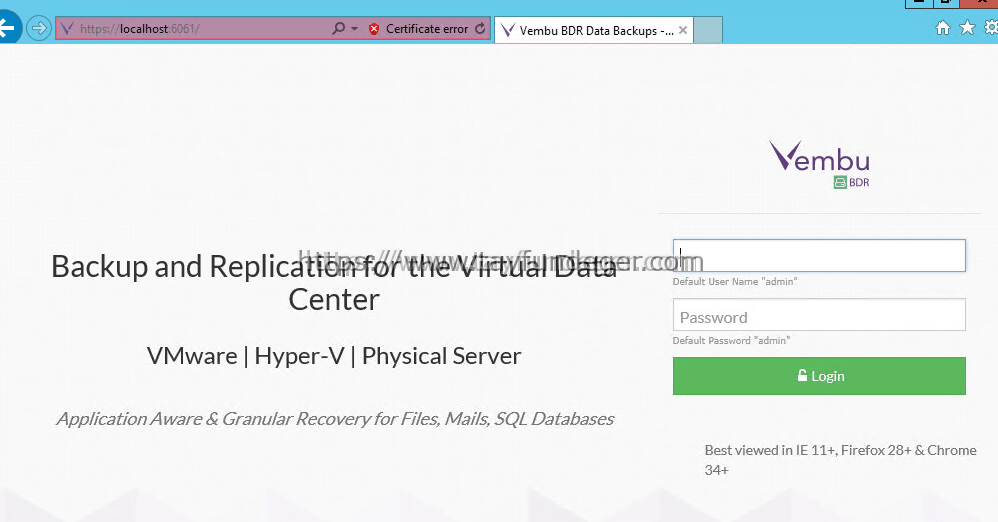The image size is (998, 522).
Task: Open the Certificate error details
Action: tap(426, 29)
